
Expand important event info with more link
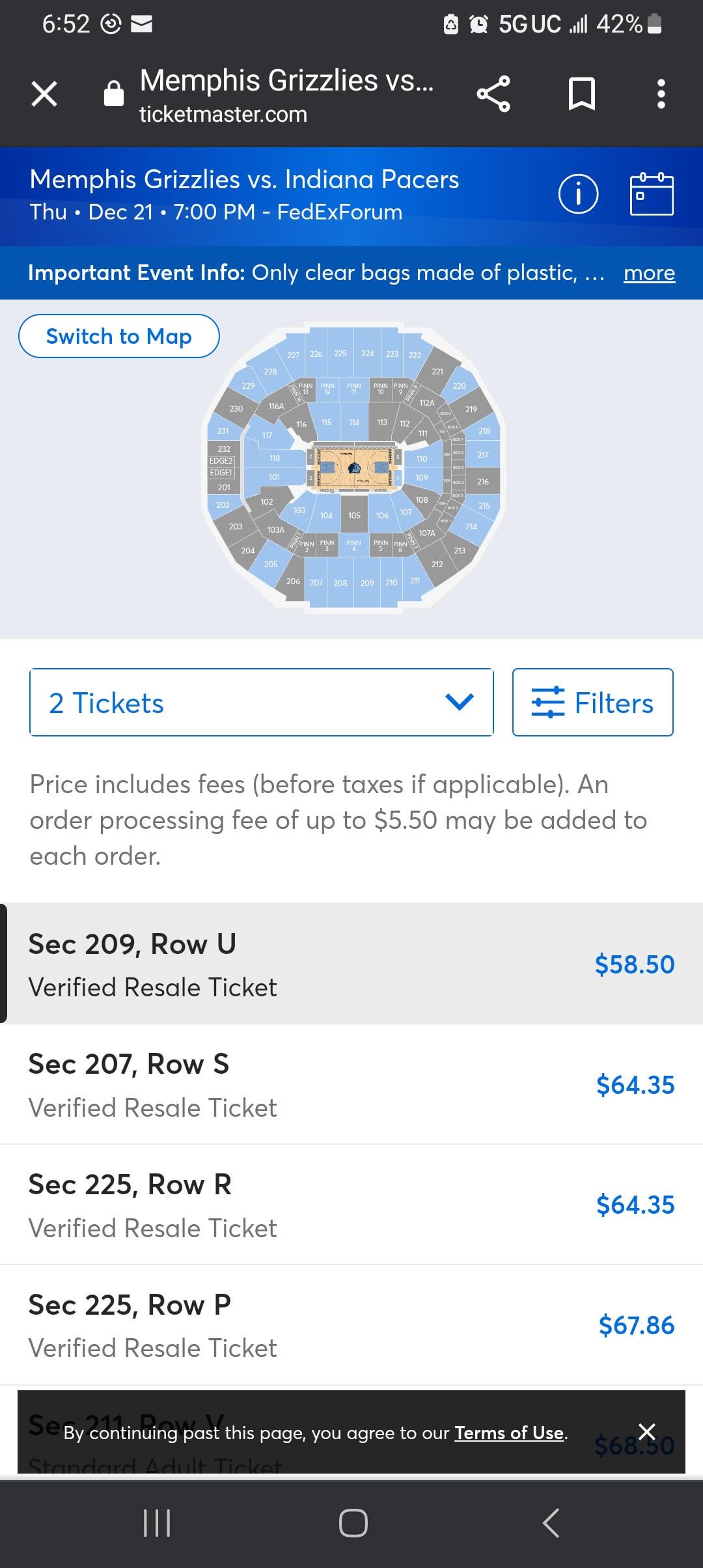649,273
